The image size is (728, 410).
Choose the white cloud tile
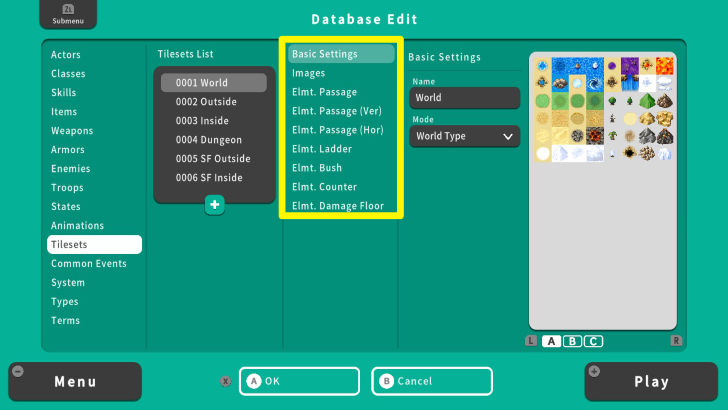click(665, 83)
